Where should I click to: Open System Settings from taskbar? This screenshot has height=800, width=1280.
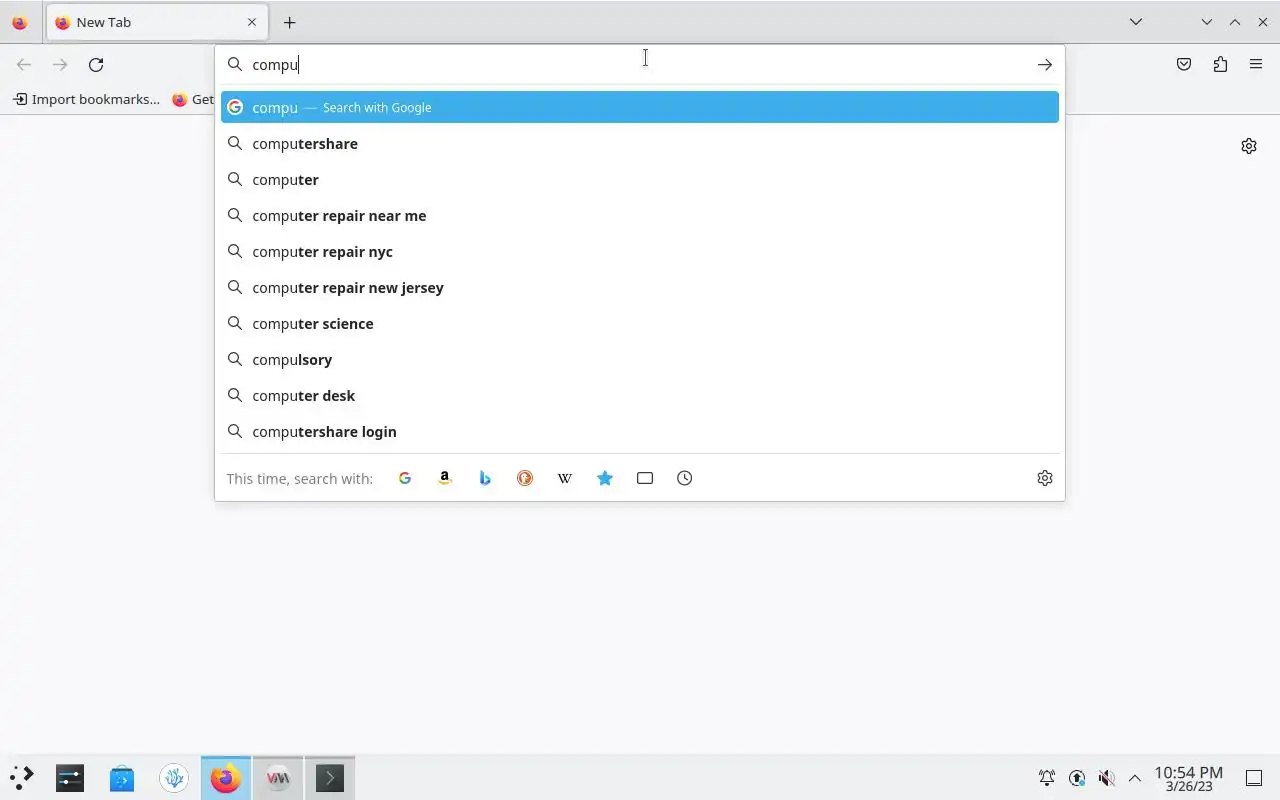(70, 778)
